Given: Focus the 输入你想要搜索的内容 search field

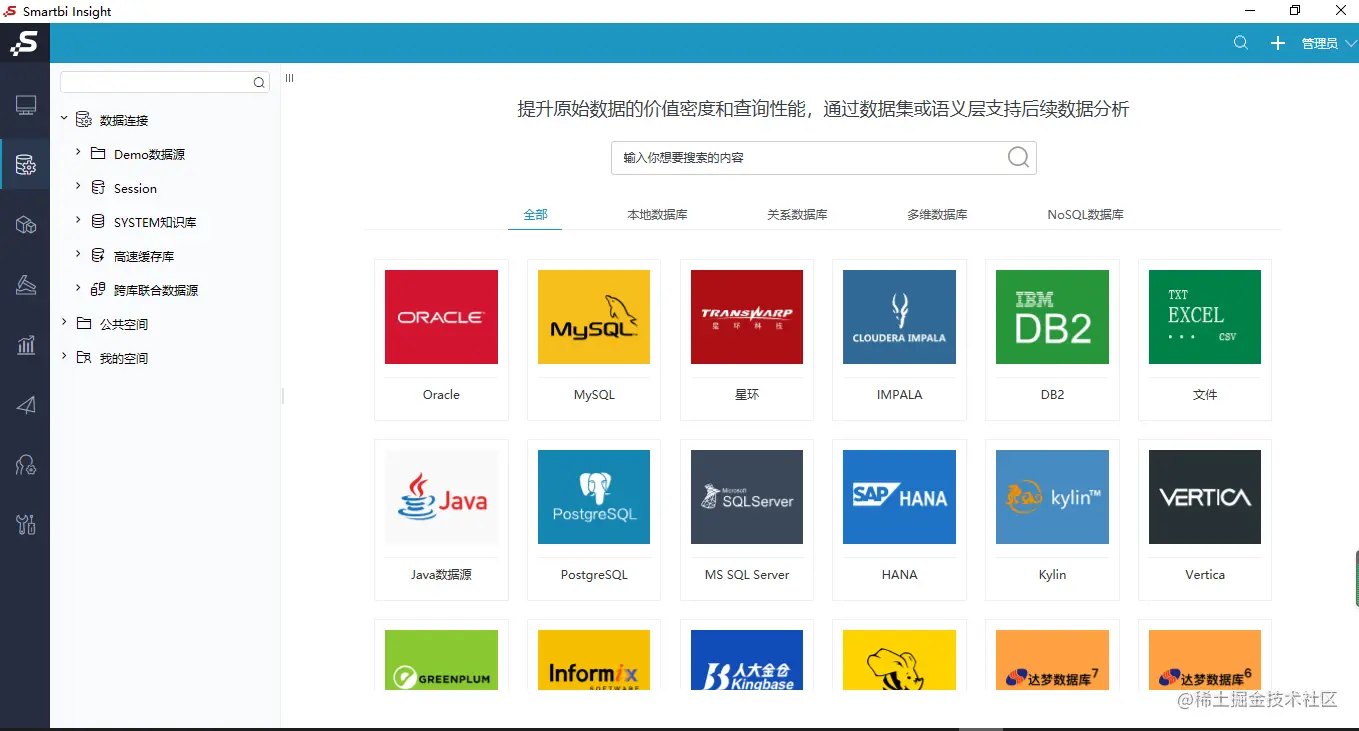Looking at the screenshot, I should (823, 157).
